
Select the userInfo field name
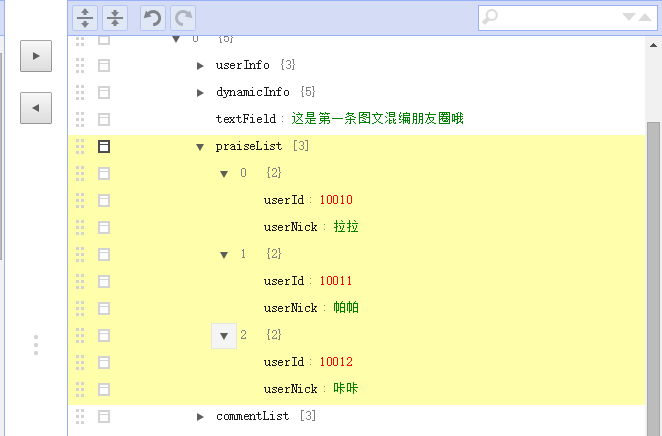point(243,65)
